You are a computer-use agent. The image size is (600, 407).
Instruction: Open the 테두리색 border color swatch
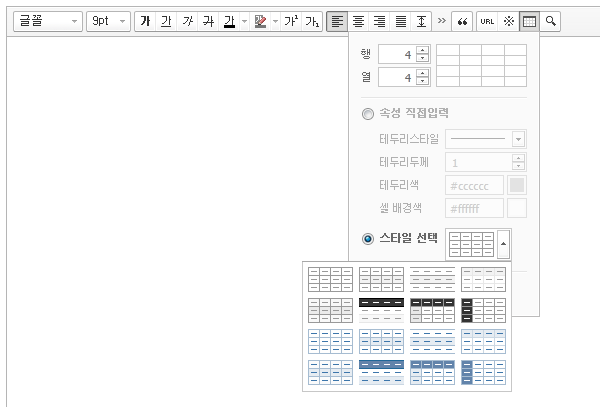tap(517, 185)
